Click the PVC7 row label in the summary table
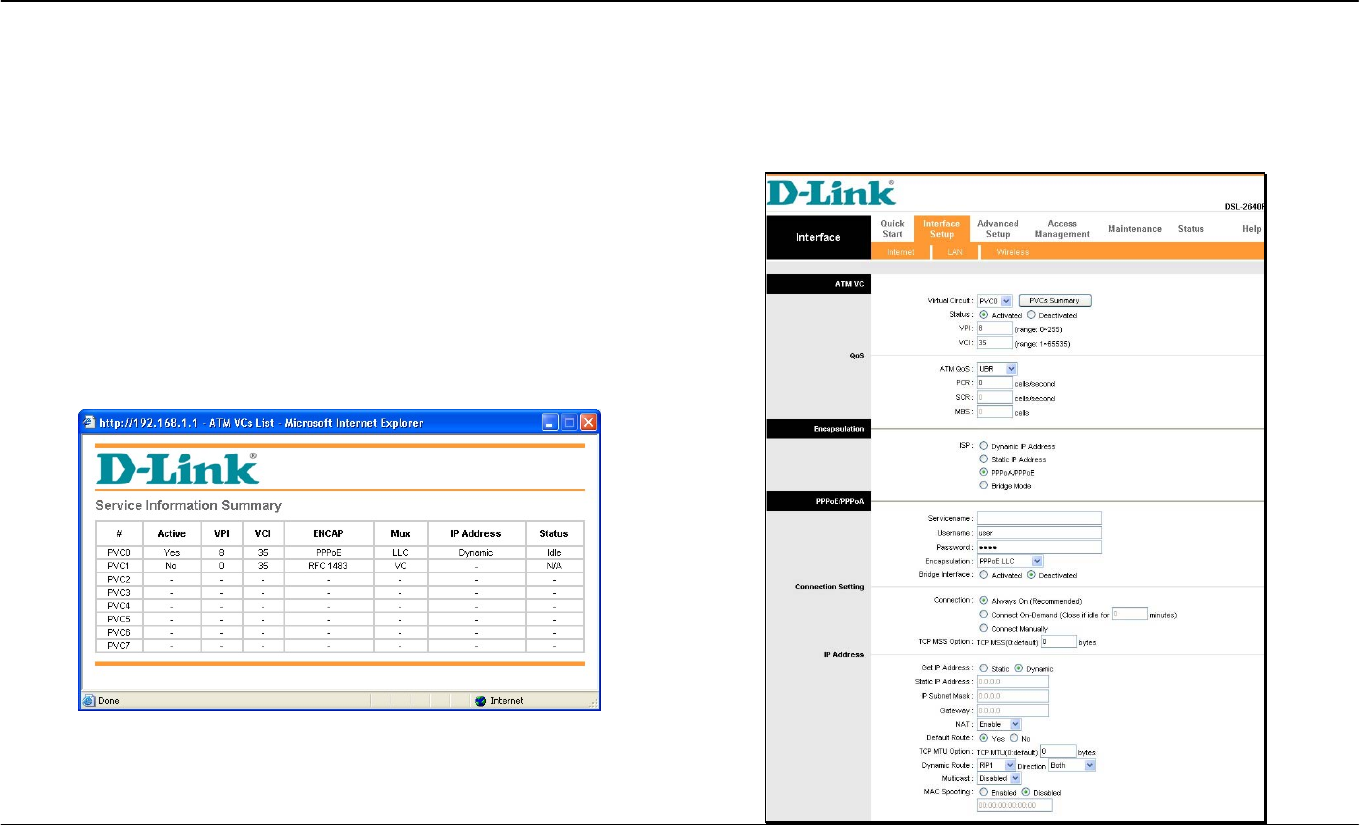This screenshot has height=825, width=1360. click(x=119, y=646)
